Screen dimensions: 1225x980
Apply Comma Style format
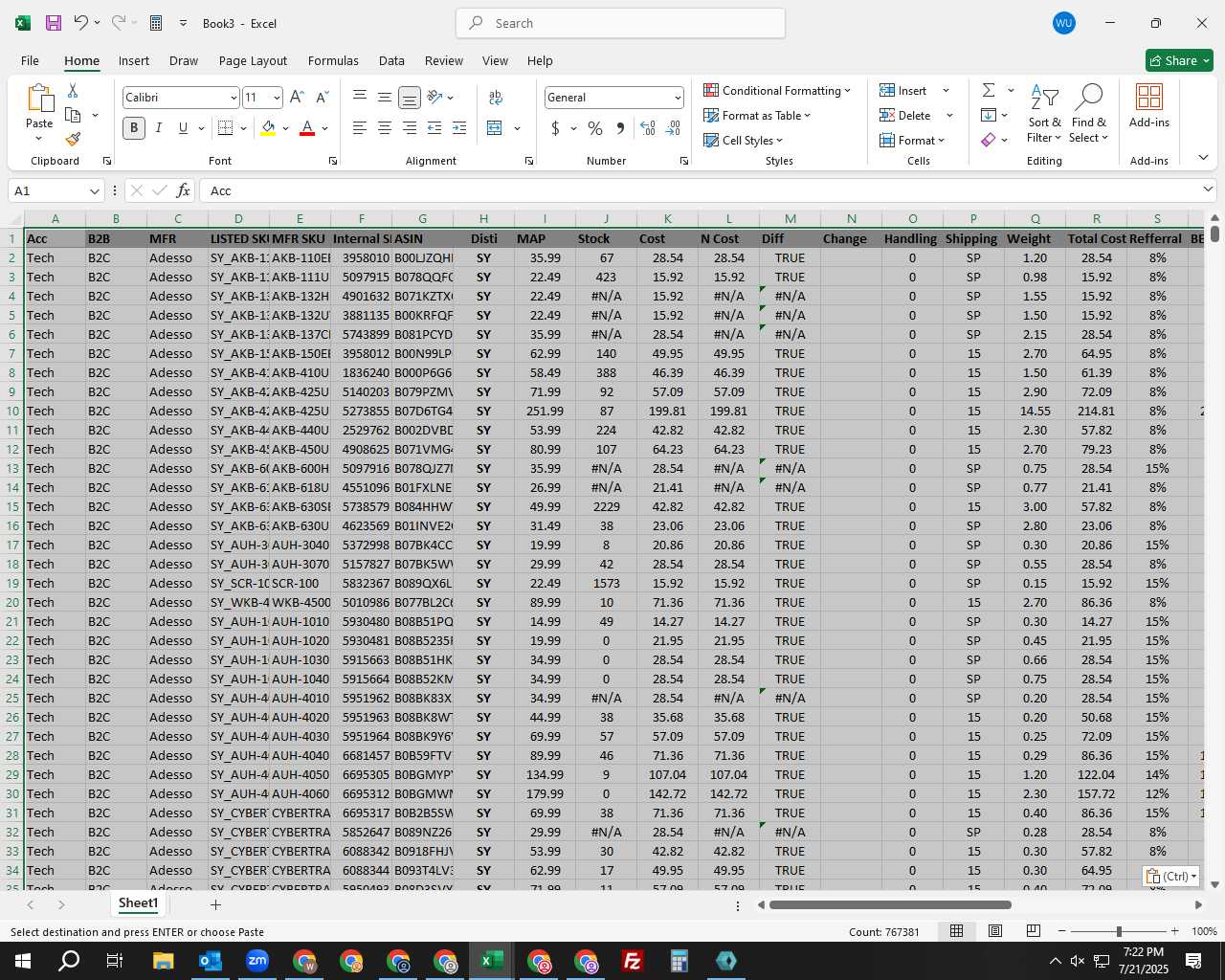621,128
